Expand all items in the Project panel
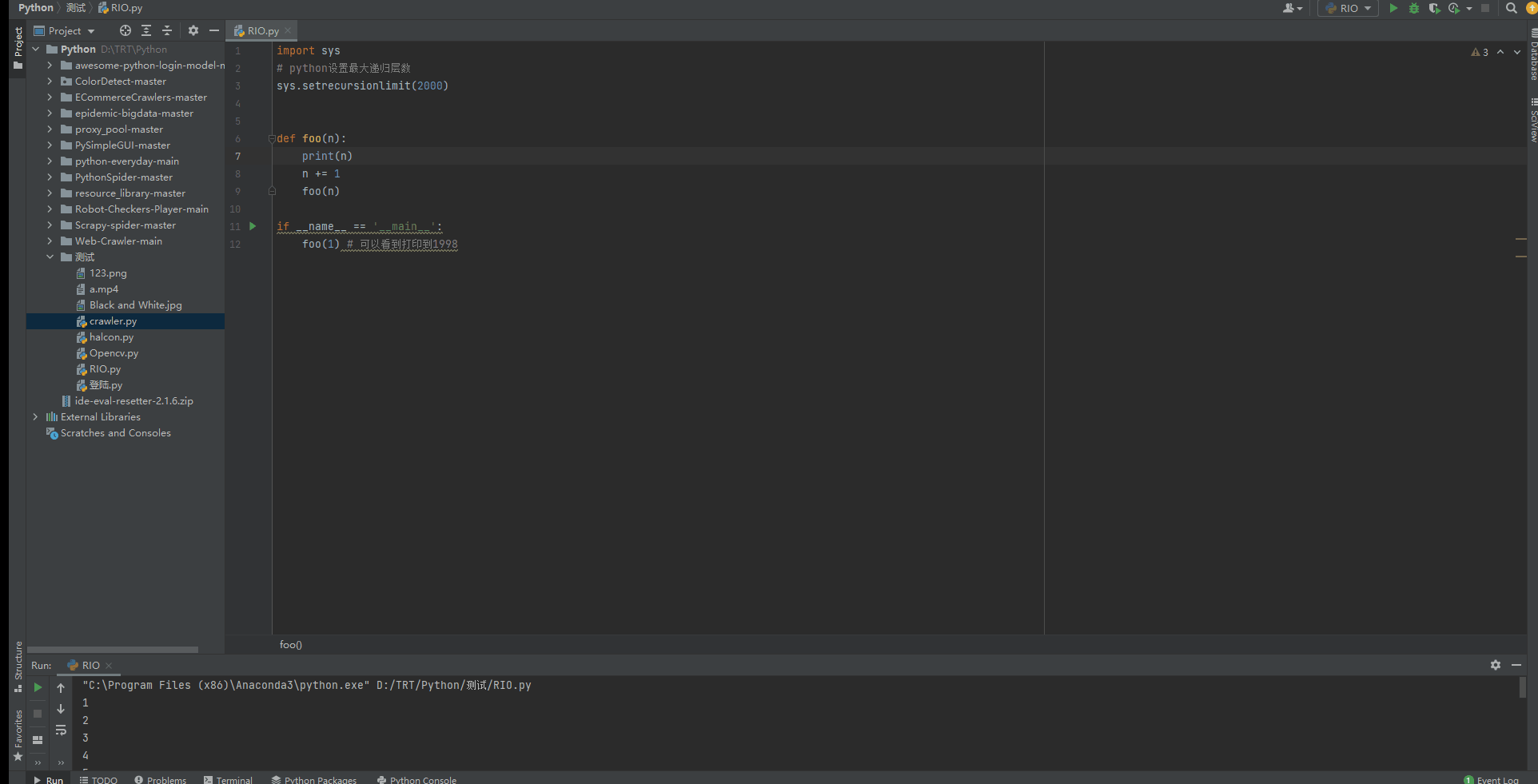Image resolution: width=1538 pixels, height=784 pixels. [146, 30]
